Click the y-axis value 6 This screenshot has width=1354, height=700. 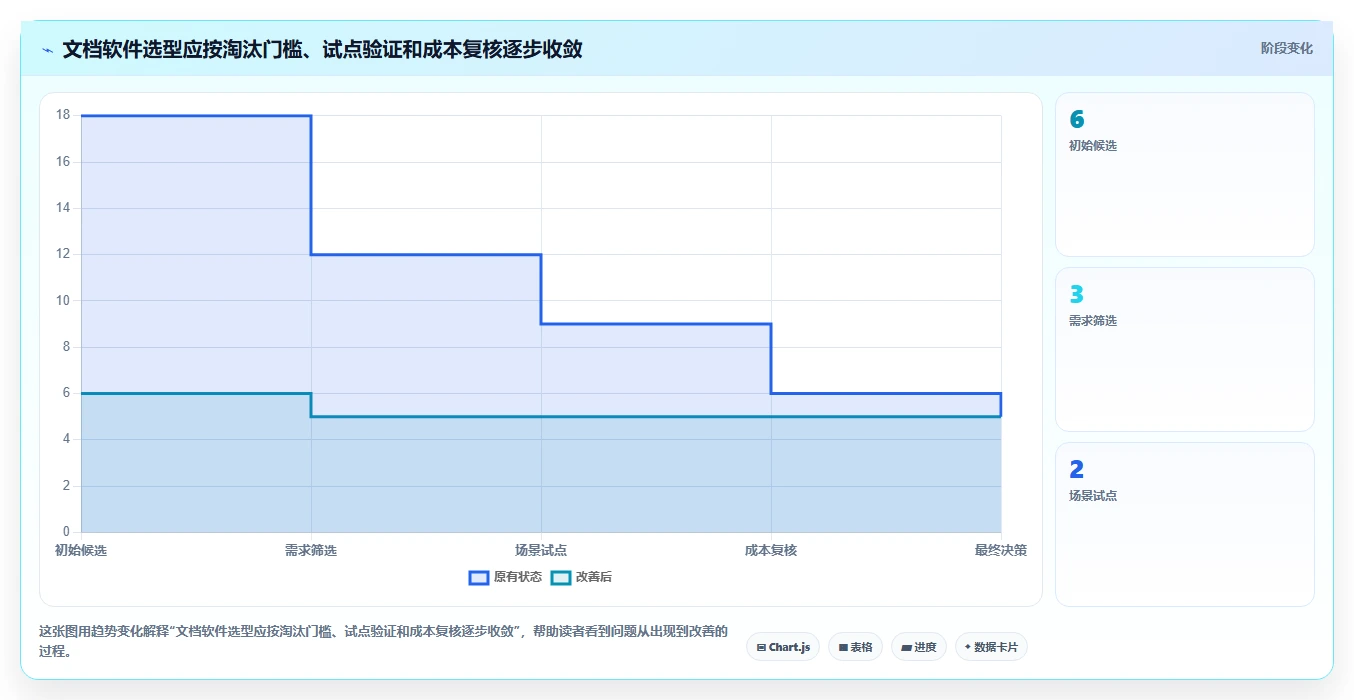(x=67, y=393)
